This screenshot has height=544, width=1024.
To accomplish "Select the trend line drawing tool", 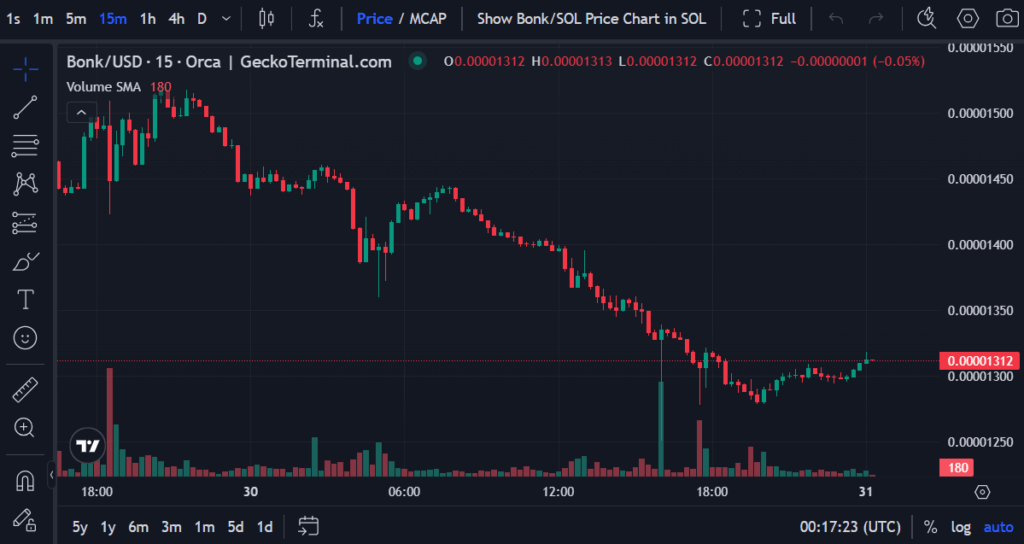I will click(x=25, y=107).
